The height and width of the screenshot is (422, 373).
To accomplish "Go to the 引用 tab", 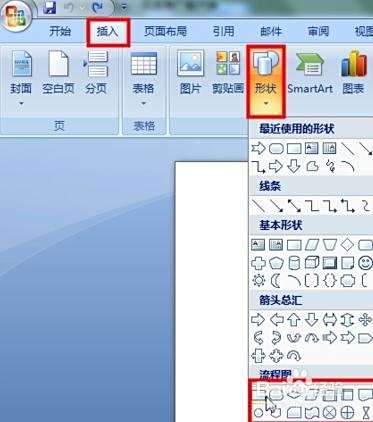I will coord(224,32).
